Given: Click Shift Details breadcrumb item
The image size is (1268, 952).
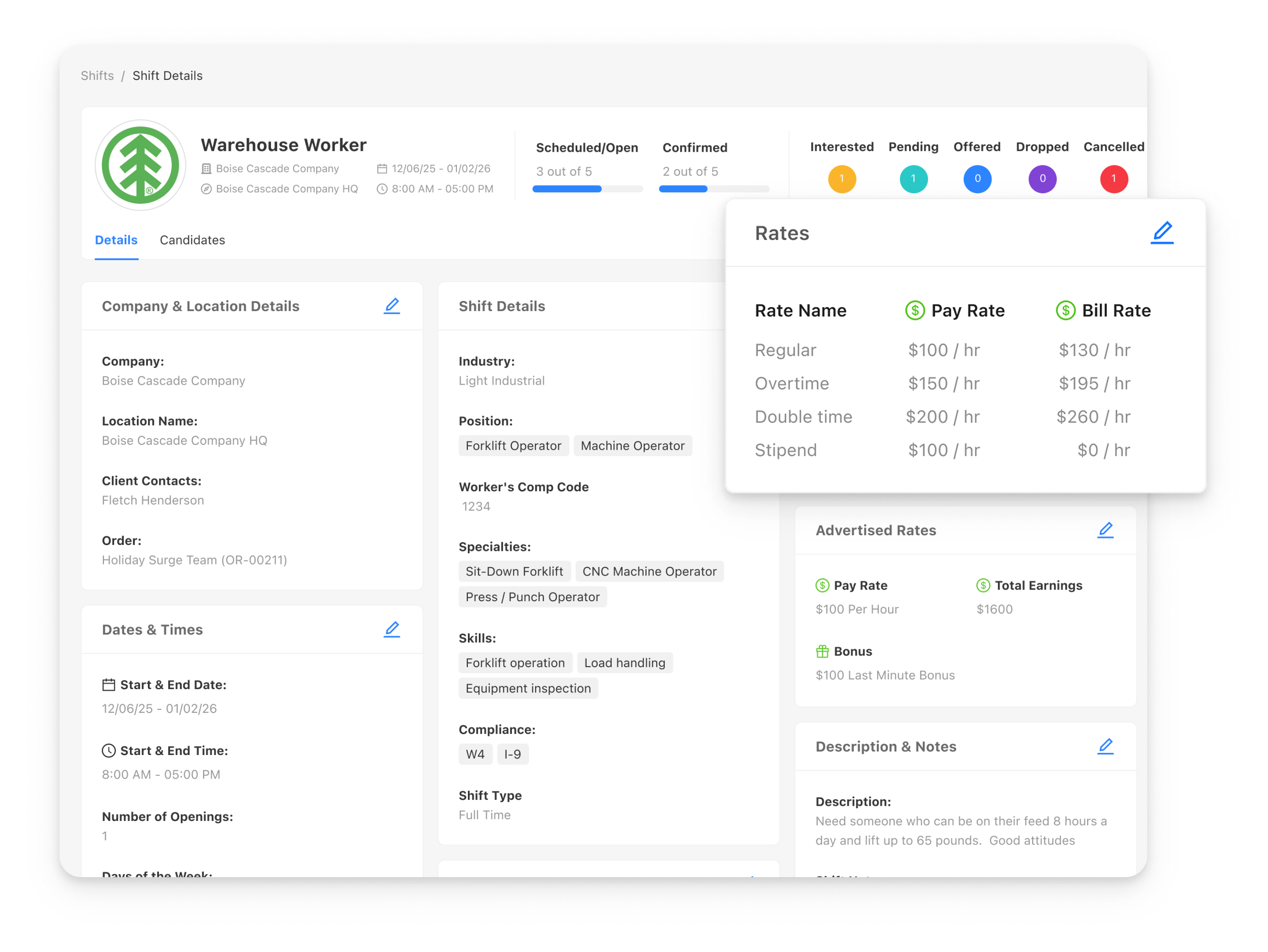Looking at the screenshot, I should 167,76.
